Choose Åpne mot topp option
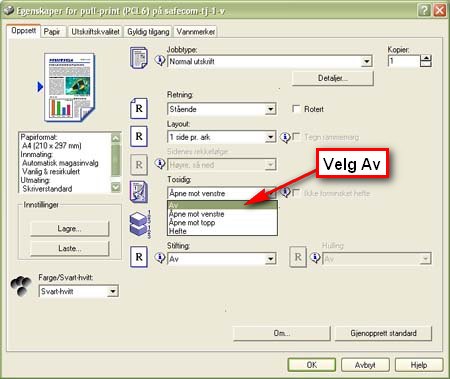The image size is (450, 379). tap(222, 222)
